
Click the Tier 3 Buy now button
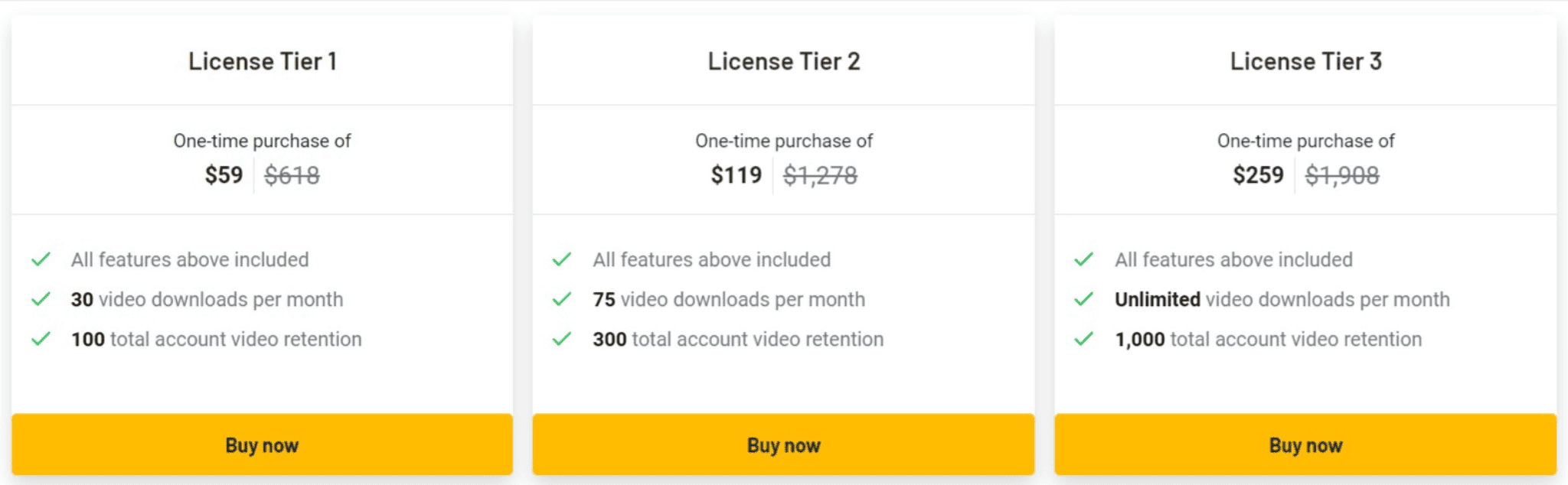tap(1305, 444)
